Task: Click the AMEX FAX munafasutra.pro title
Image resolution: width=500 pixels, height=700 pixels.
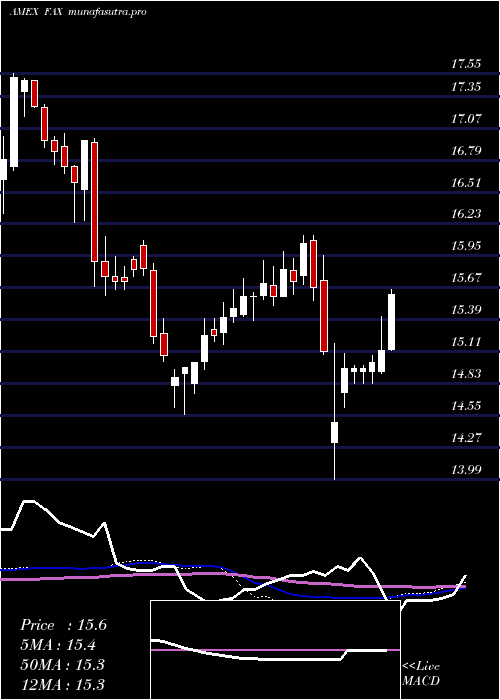Action: tap(78, 12)
